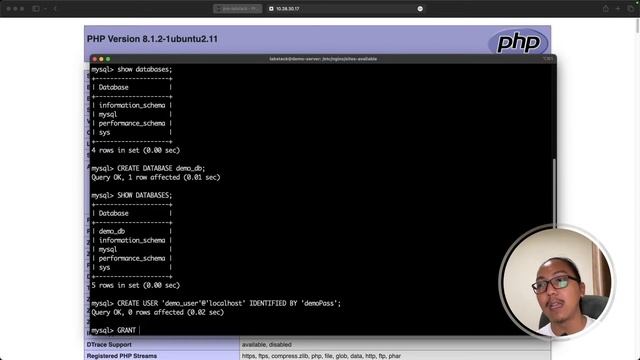The image size is (640, 360).
Task: Go back with the browser back arrow
Action: (55, 9)
